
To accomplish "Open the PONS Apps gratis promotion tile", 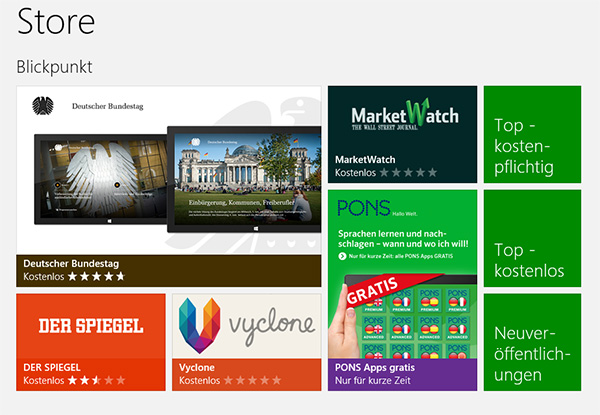I will pyautogui.click(x=403, y=290).
